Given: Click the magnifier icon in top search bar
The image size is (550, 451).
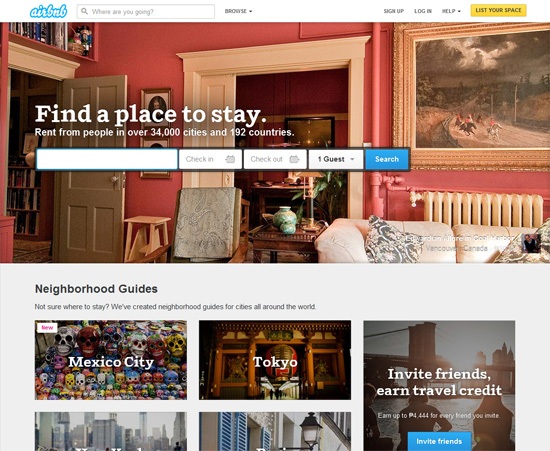Looking at the screenshot, I should (x=84, y=11).
